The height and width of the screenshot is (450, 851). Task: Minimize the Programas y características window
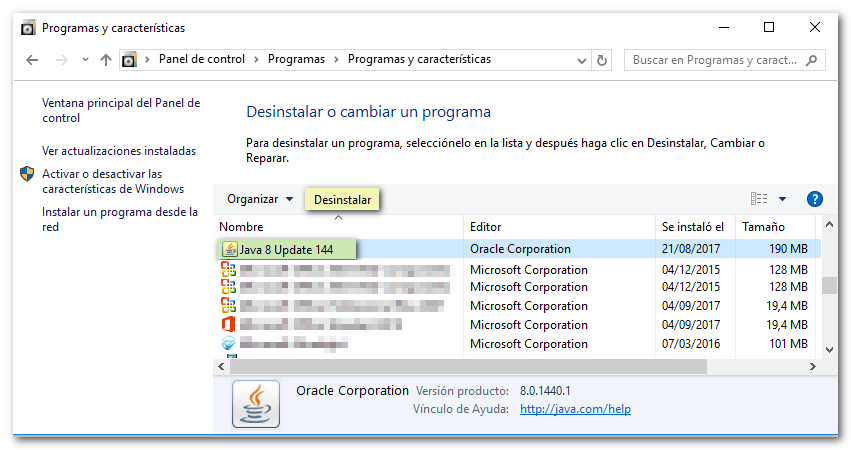coord(724,27)
